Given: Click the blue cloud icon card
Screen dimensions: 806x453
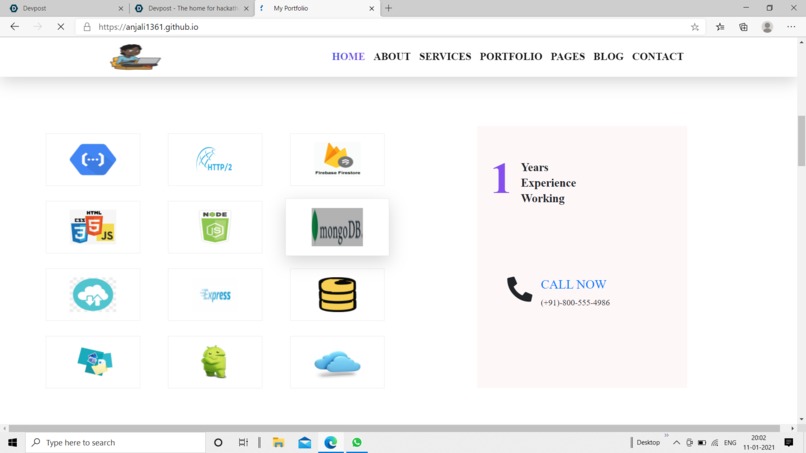Looking at the screenshot, I should [x=337, y=362].
